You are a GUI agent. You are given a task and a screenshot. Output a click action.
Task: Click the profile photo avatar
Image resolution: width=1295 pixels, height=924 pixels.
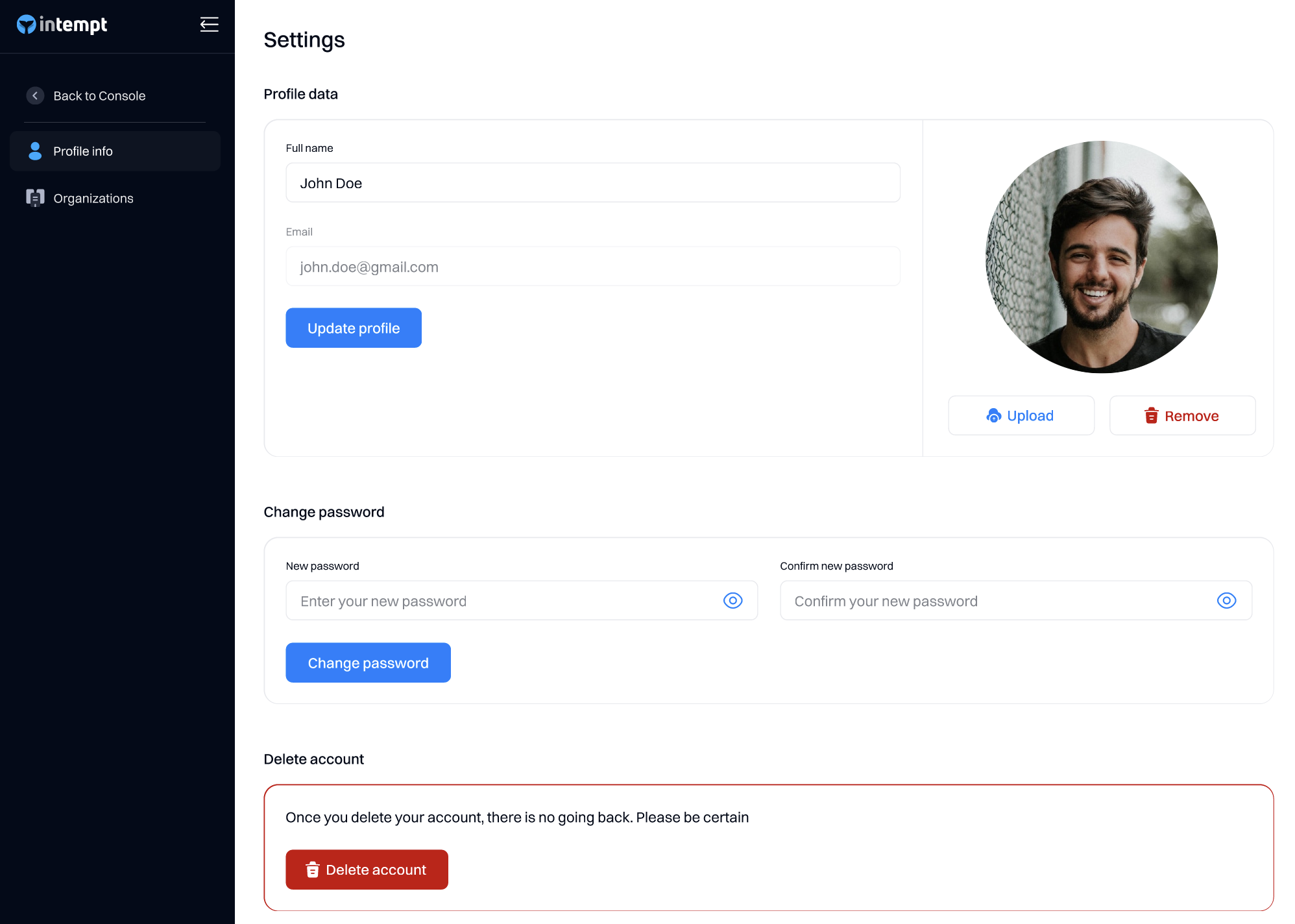(x=1101, y=257)
